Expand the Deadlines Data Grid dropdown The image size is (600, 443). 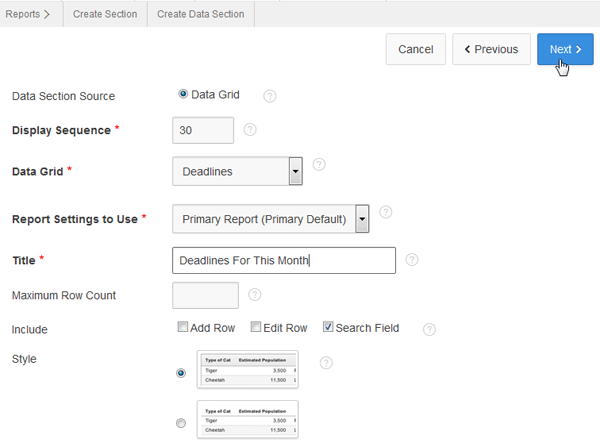point(295,171)
